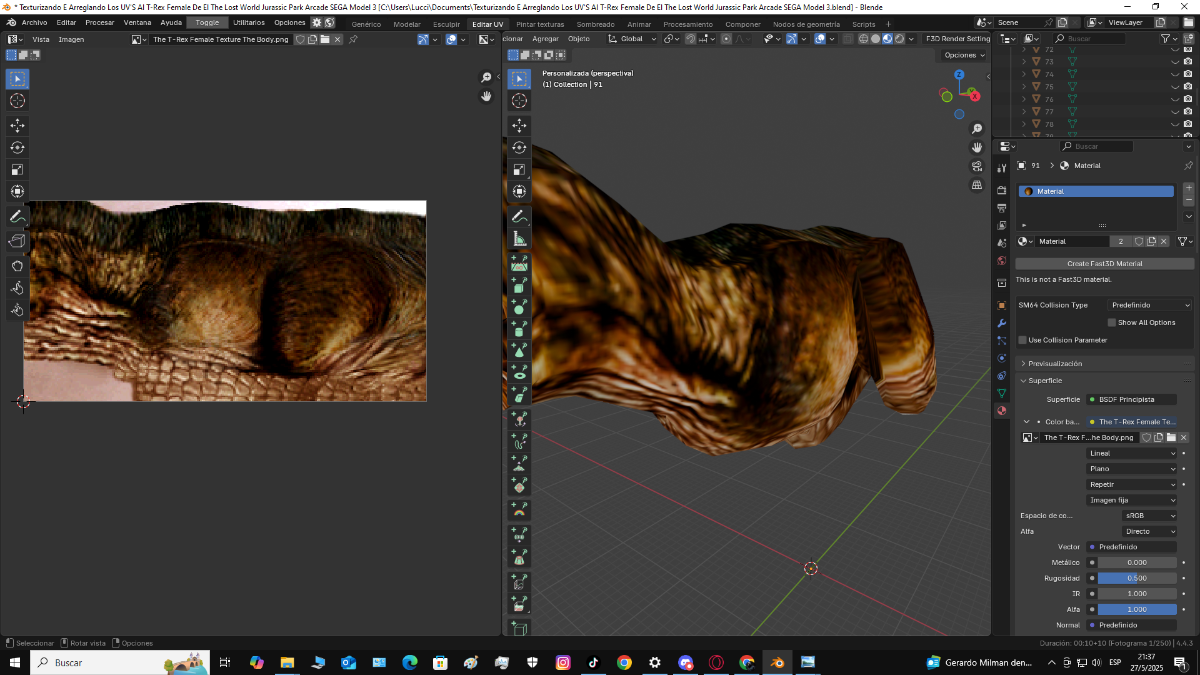The image size is (1200, 675).
Task: Adjust the Rugosidad value slider
Action: point(1137,578)
